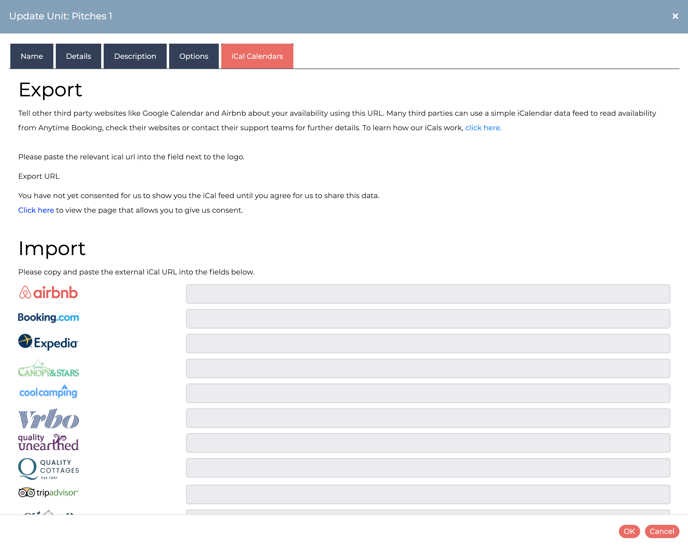Open the 'Click here' consent page link
The width and height of the screenshot is (688, 546).
pyautogui.click(x=36, y=210)
